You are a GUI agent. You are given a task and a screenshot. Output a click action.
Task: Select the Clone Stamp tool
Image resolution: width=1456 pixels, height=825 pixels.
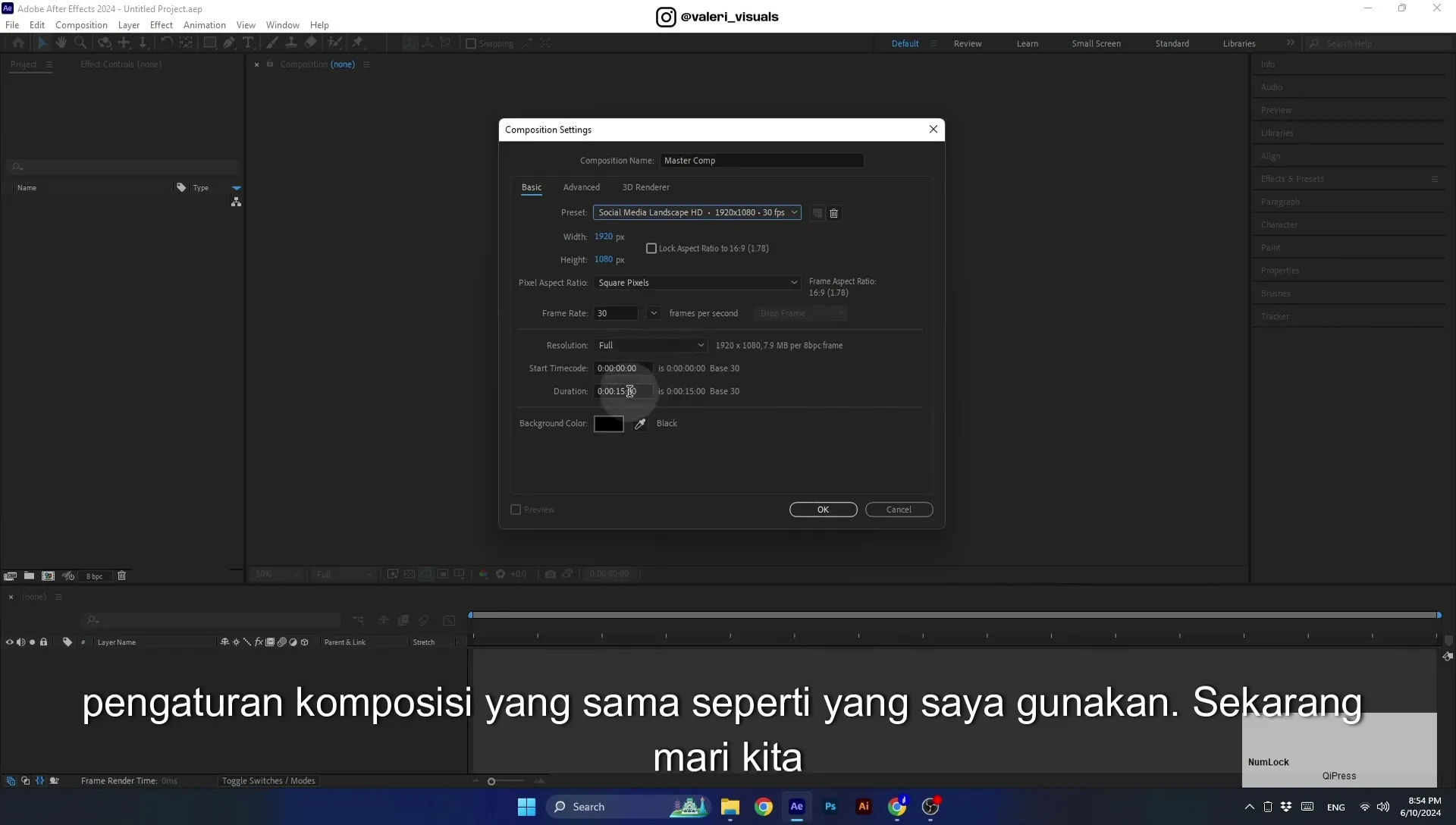[290, 43]
